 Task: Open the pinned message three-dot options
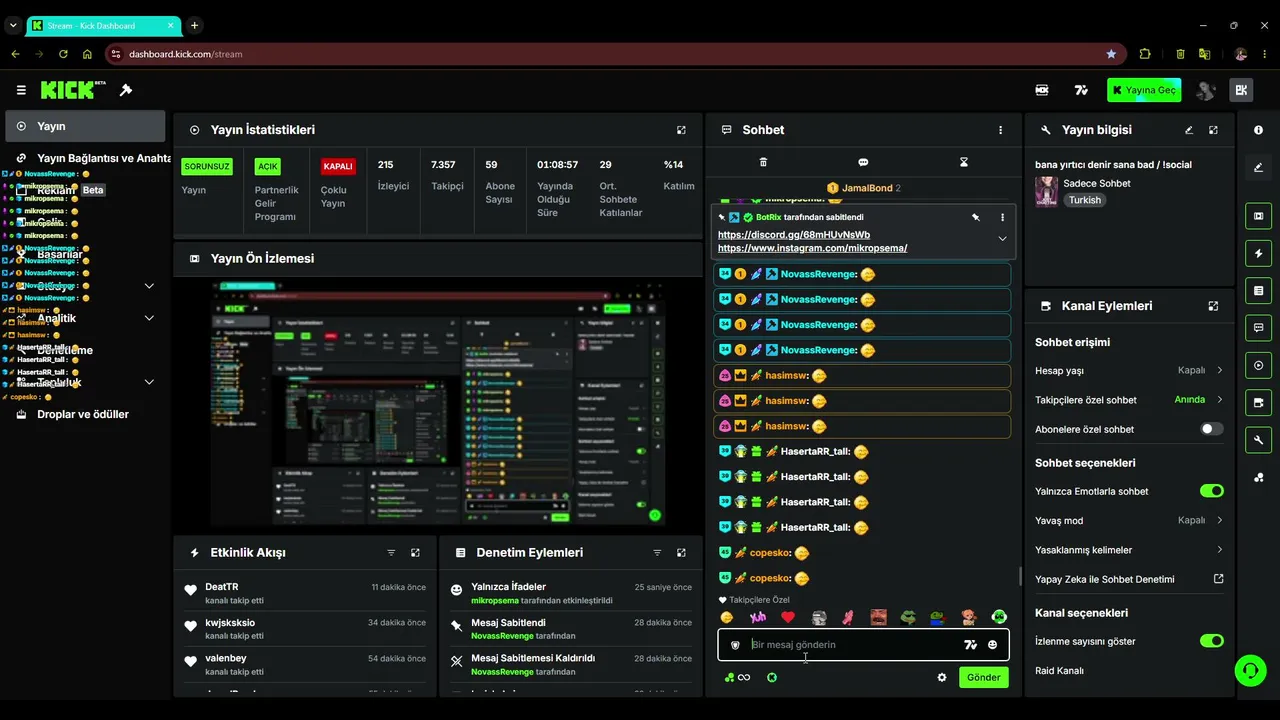(1002, 217)
